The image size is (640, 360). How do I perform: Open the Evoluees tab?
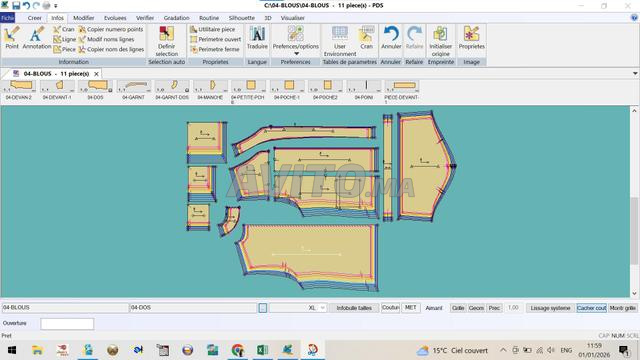[x=115, y=18]
